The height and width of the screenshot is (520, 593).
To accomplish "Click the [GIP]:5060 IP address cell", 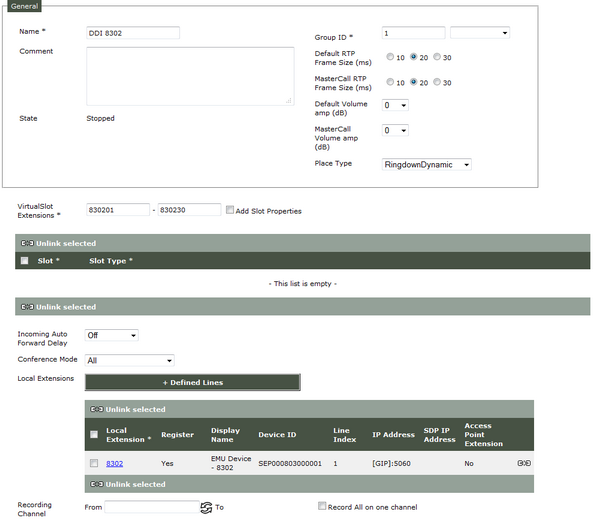I will [x=391, y=463].
